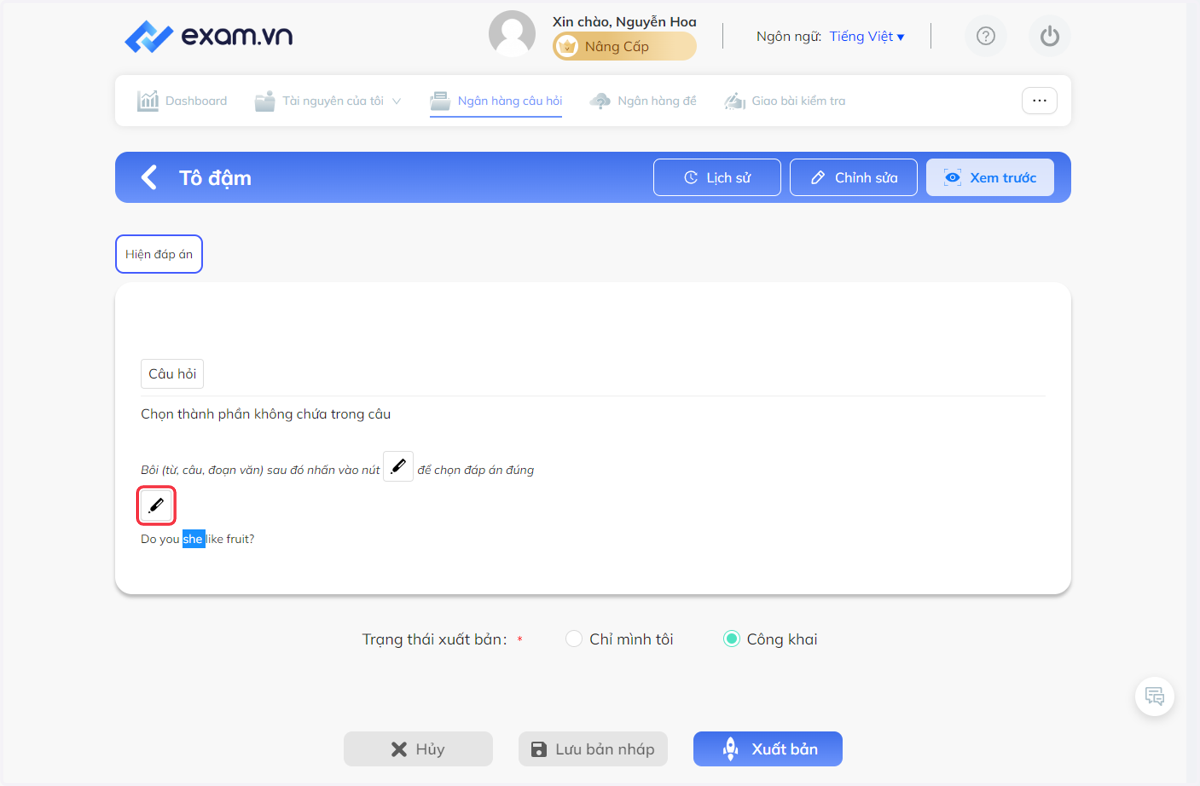Click the Hiện đáp án button
The image size is (1200, 786).
pyautogui.click(x=159, y=254)
